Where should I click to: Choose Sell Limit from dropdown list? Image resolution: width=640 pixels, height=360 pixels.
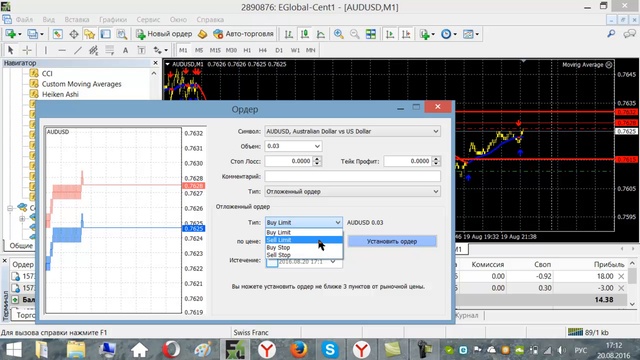[x=304, y=240]
